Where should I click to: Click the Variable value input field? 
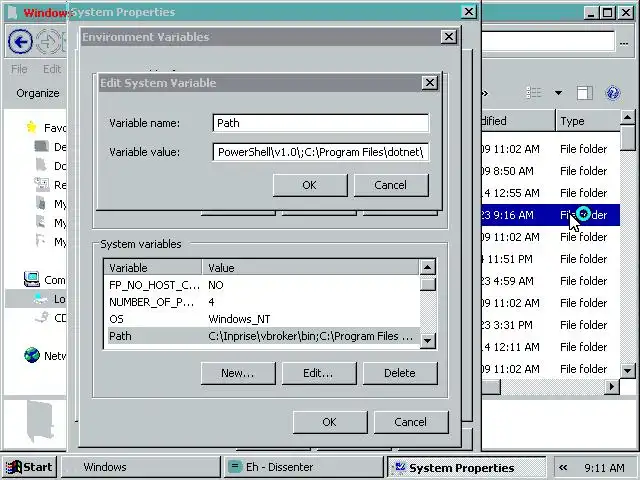pyautogui.click(x=320, y=152)
